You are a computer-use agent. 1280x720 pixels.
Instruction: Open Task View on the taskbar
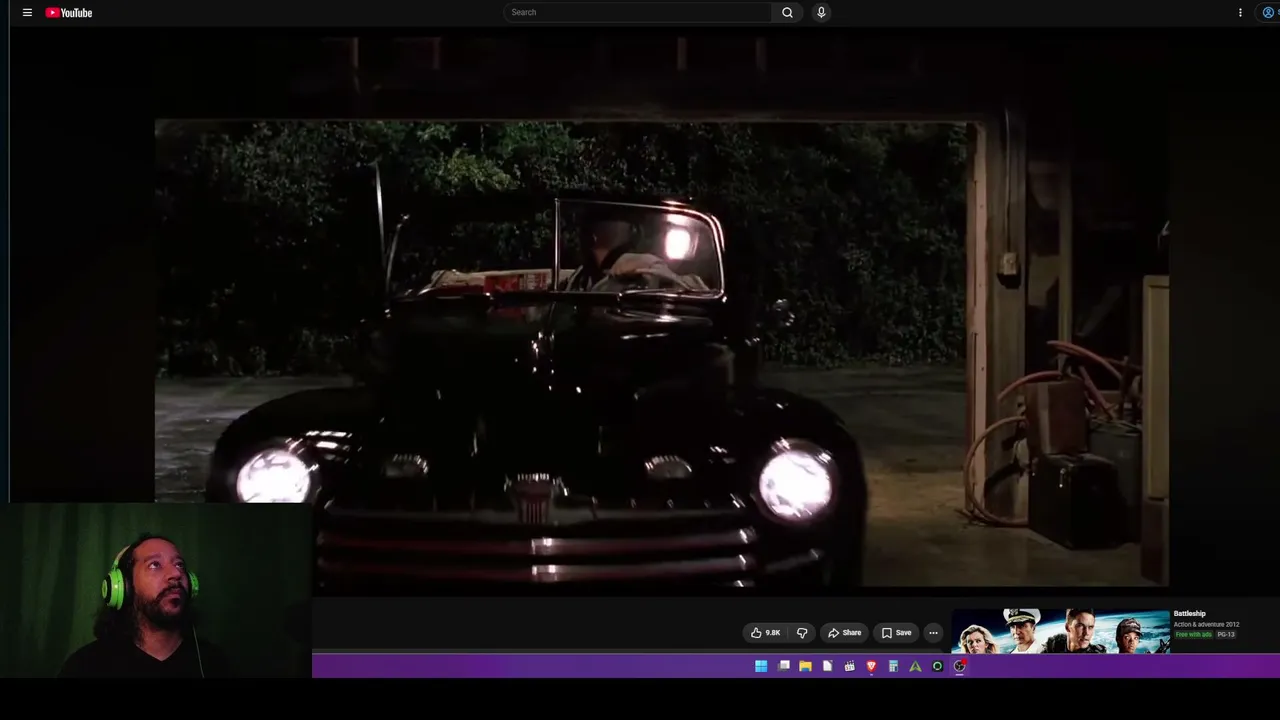point(784,666)
